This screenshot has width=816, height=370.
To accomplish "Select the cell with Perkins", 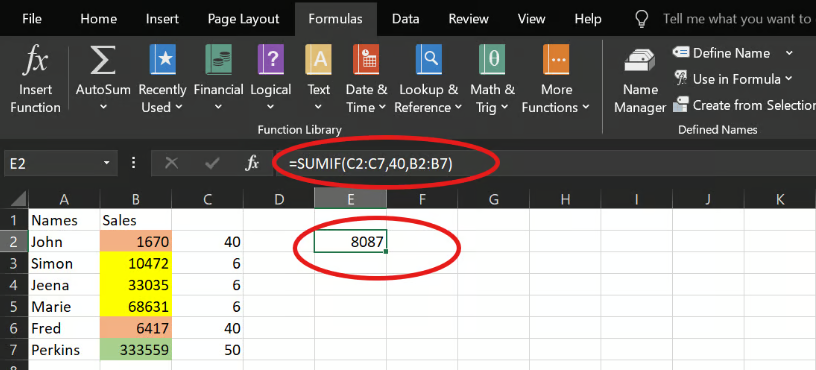I will coord(64,350).
